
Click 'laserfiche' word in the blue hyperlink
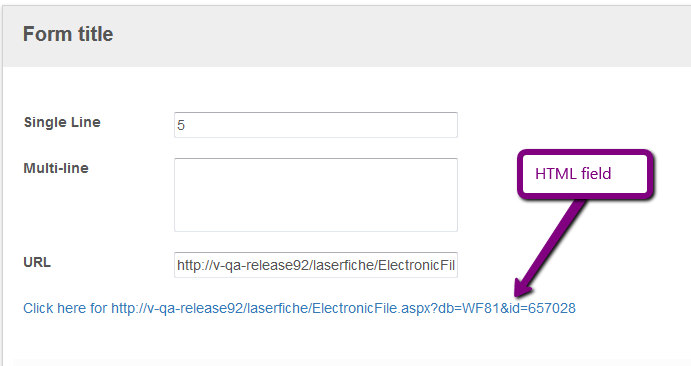(277, 308)
